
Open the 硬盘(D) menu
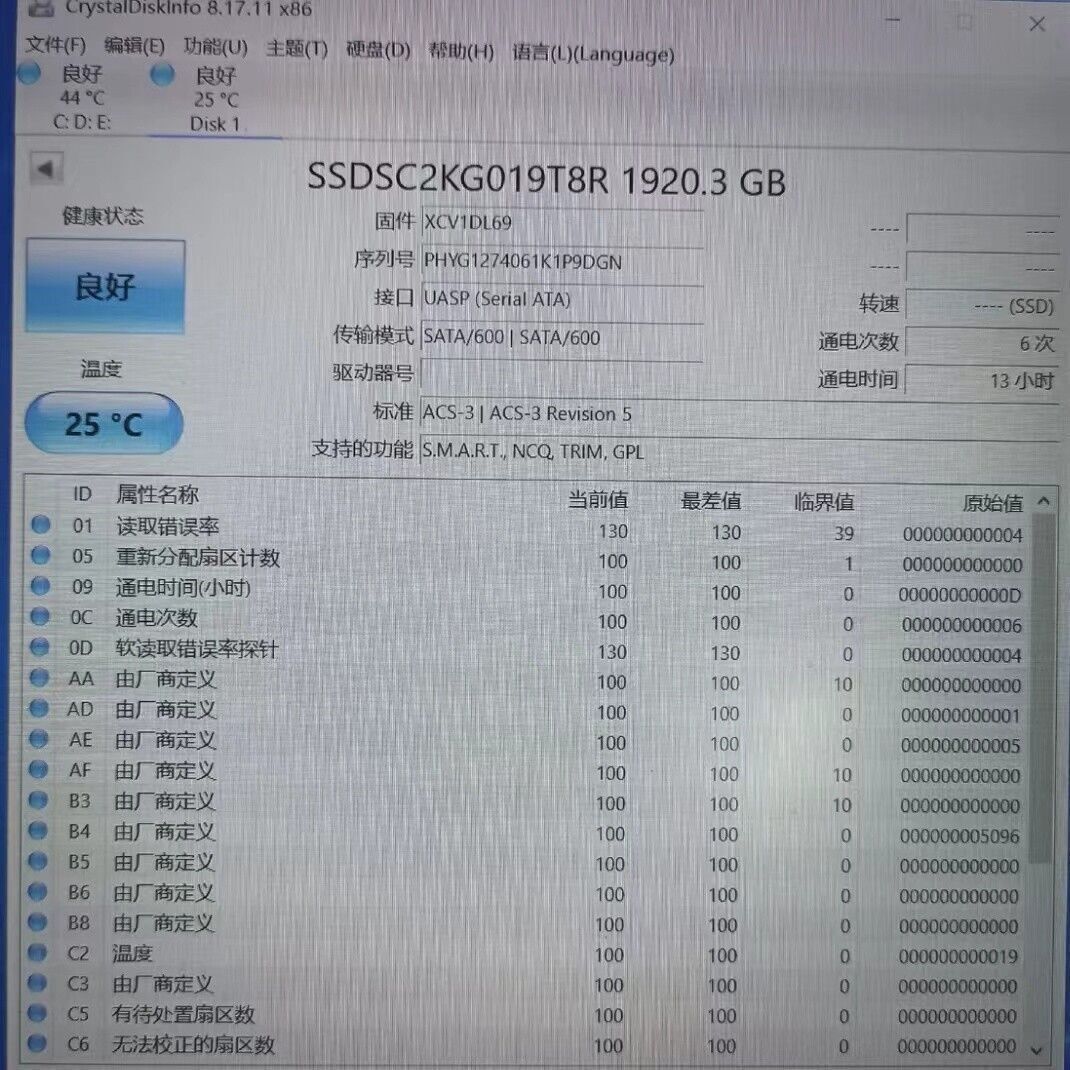tap(378, 50)
